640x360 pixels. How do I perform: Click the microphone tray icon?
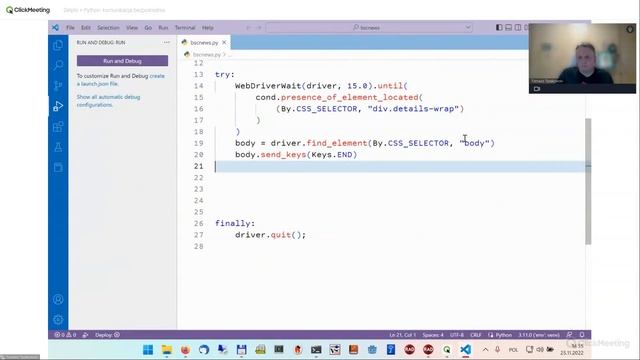click(x=498, y=350)
